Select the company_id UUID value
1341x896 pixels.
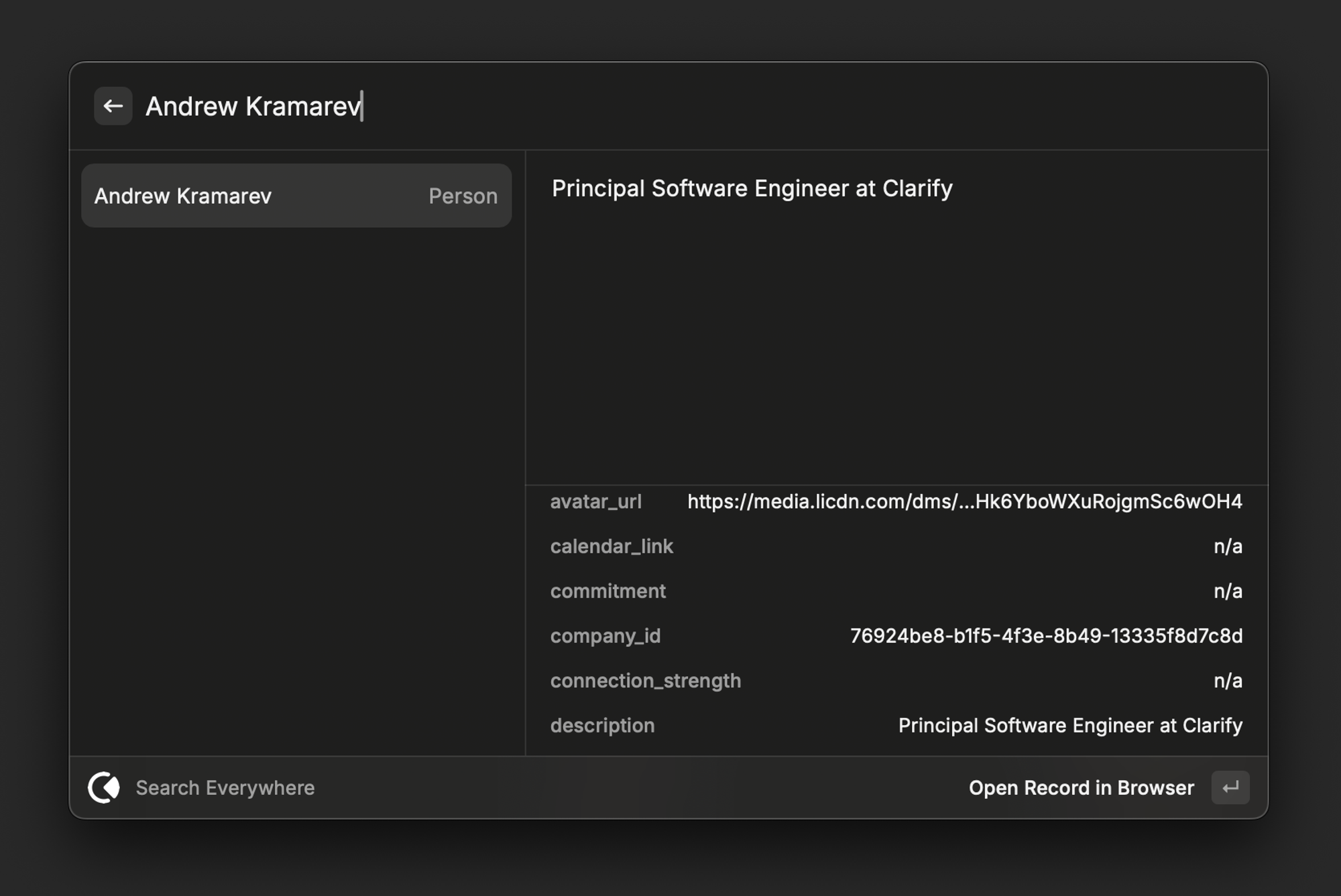(1046, 635)
